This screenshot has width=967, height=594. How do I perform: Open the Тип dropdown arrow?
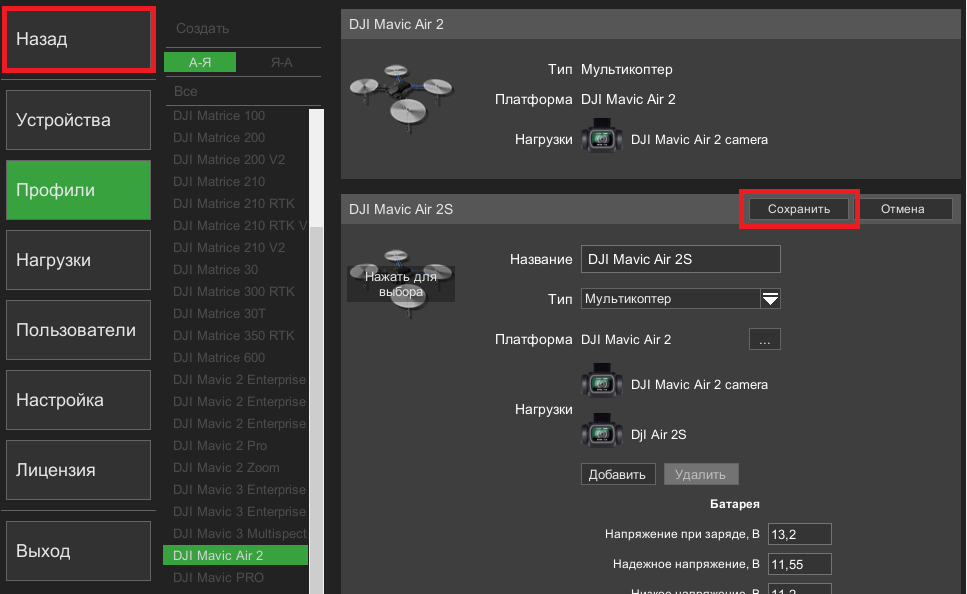[770, 299]
